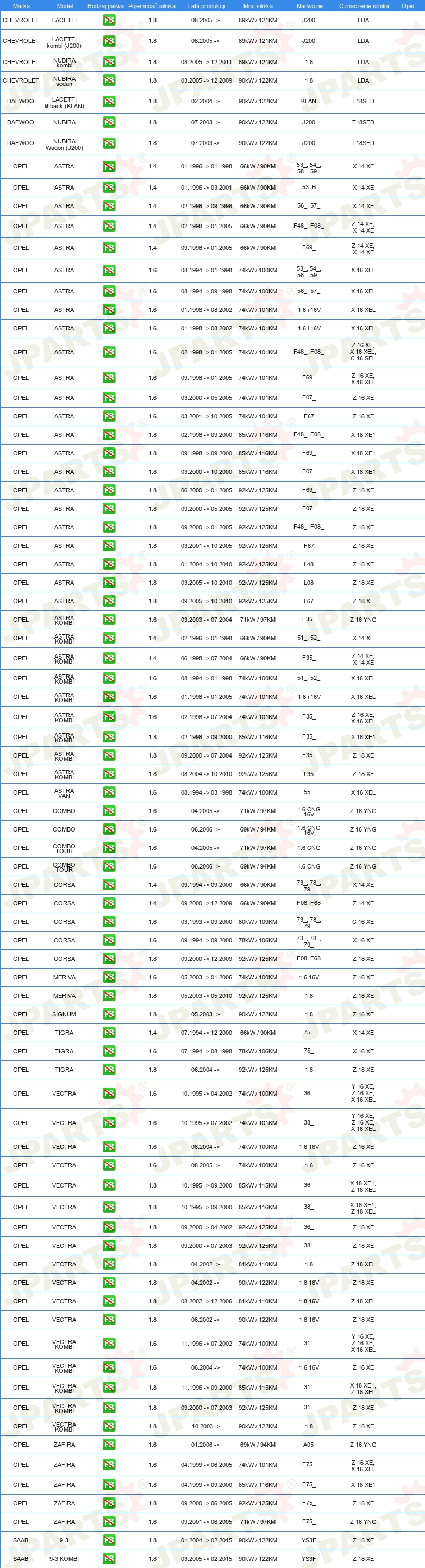
Task: Click fuel icon in Combo Tour 06.2006 row
Action: pos(109,866)
